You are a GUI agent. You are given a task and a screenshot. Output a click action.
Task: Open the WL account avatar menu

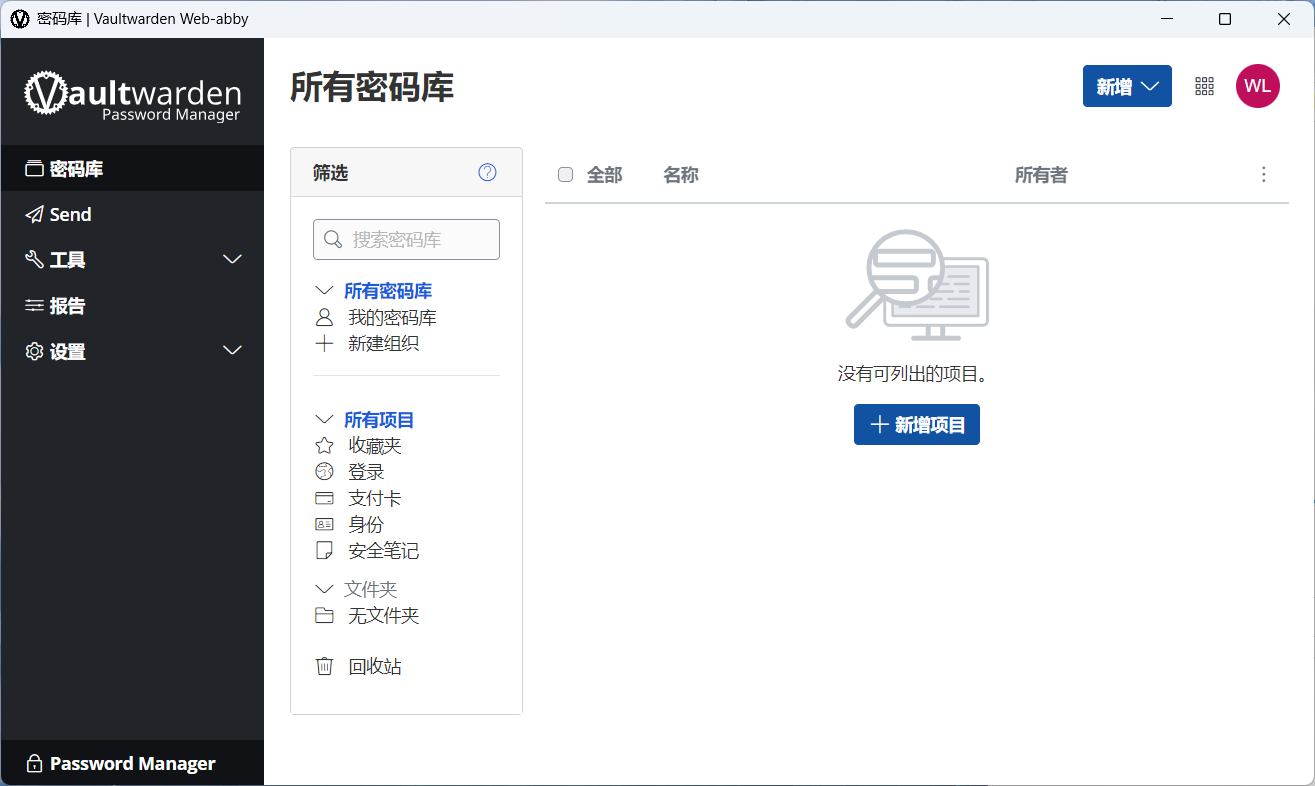(1257, 86)
